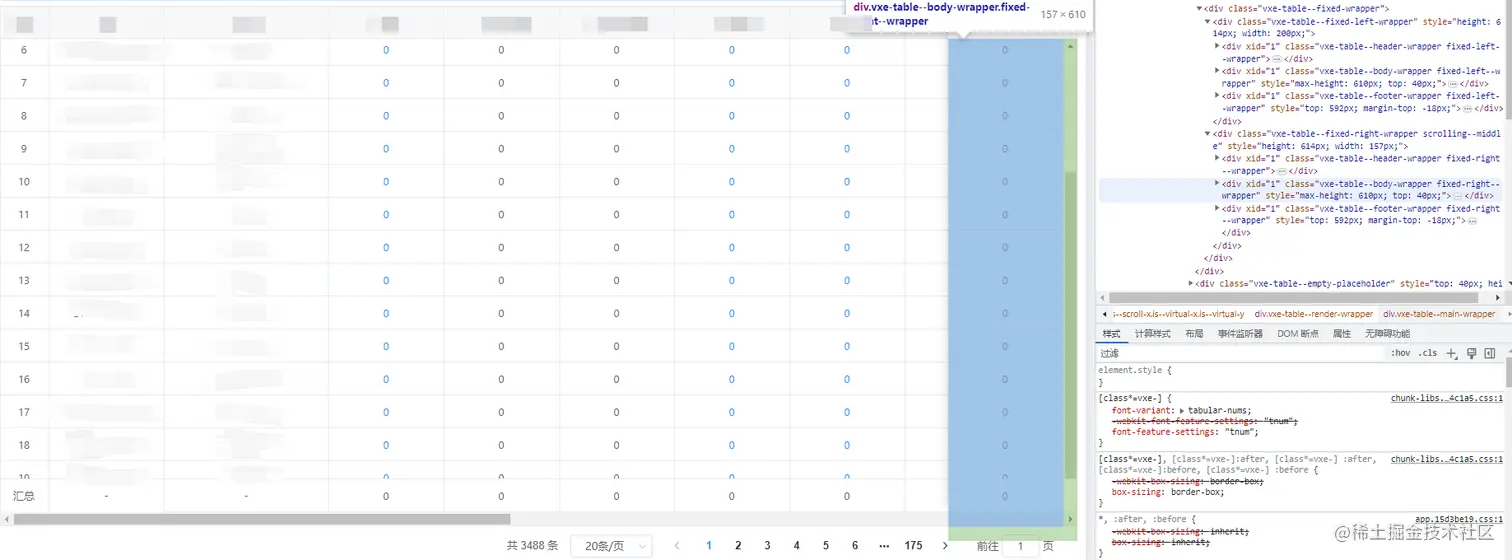Click the DOM tree scrollbar right arrow
1512x560 pixels.
[1498, 297]
